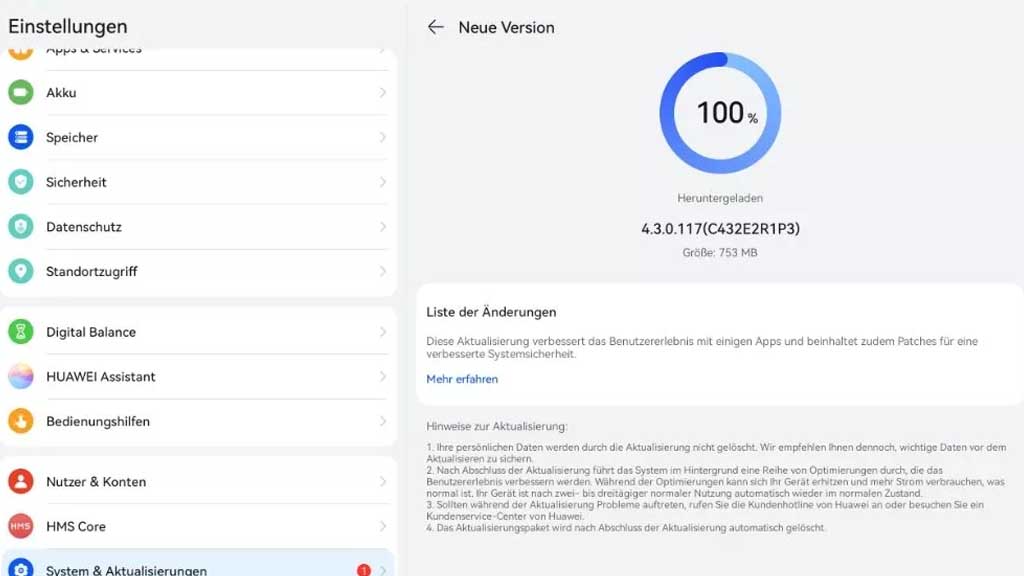Click the red notification badge on System

(363, 570)
